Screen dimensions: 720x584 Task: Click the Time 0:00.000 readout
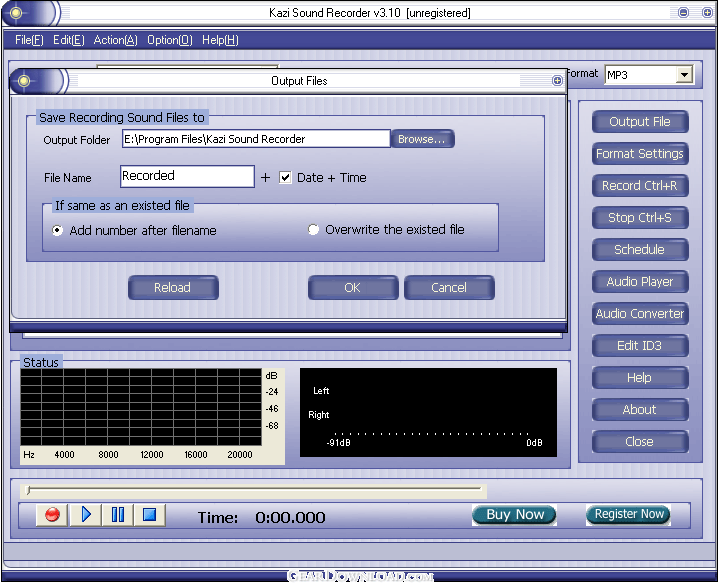pos(262,518)
